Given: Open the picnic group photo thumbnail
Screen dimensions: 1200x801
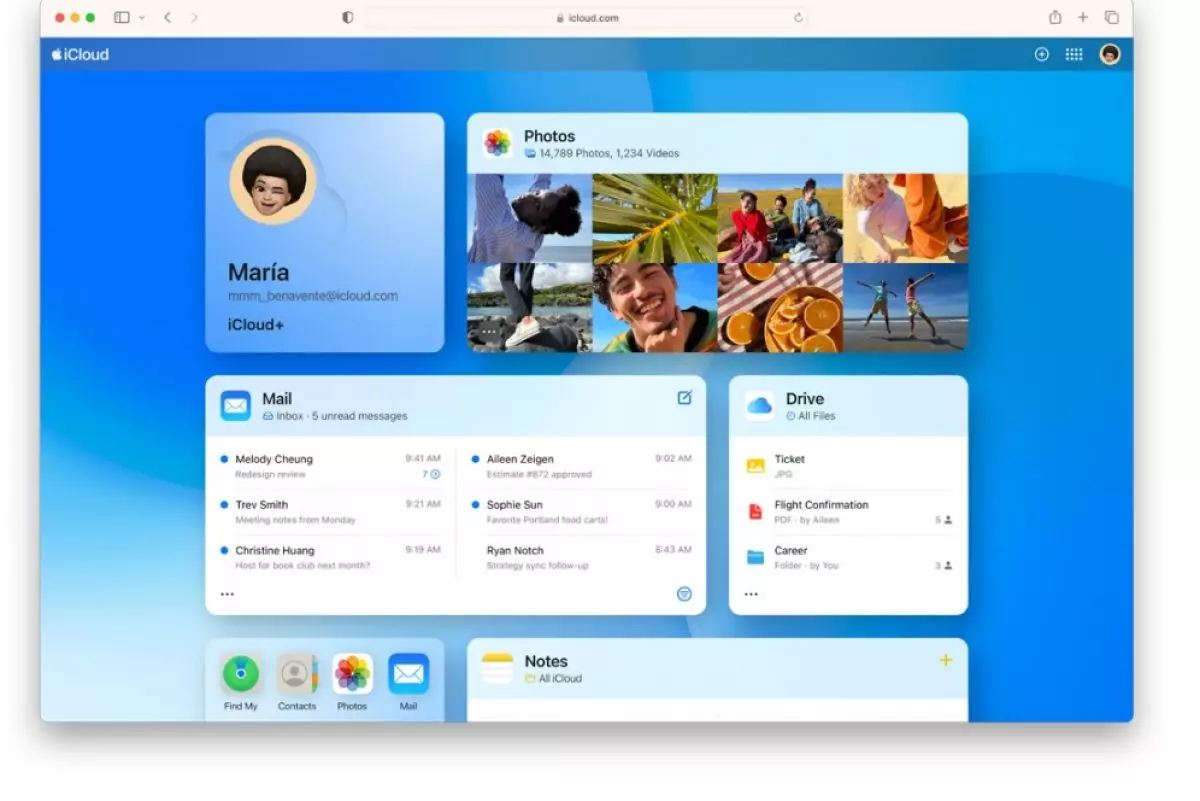Looking at the screenshot, I should pyautogui.click(x=780, y=218).
